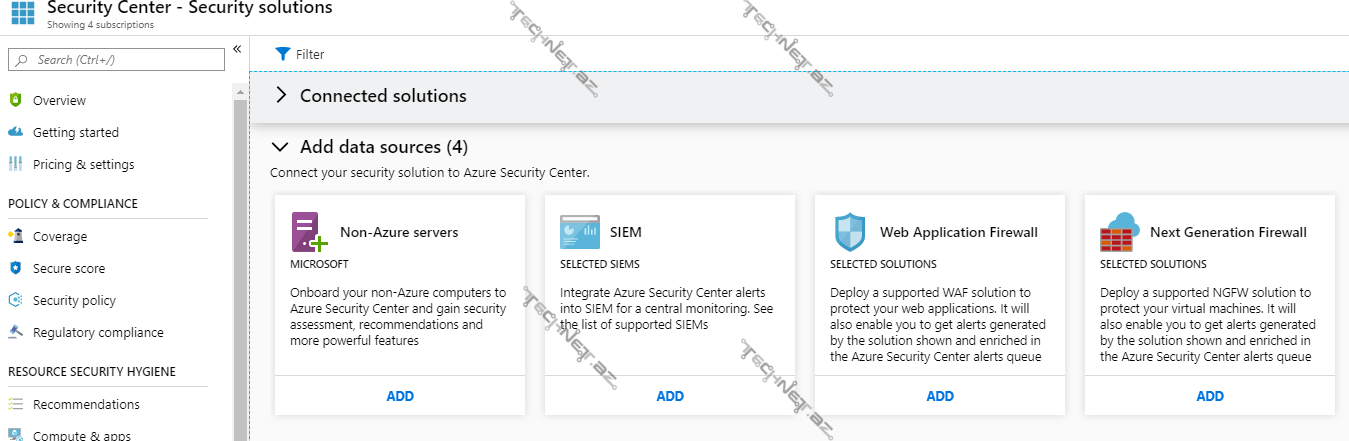Open Pricing & settings menu item
The image size is (1349, 441).
83,164
